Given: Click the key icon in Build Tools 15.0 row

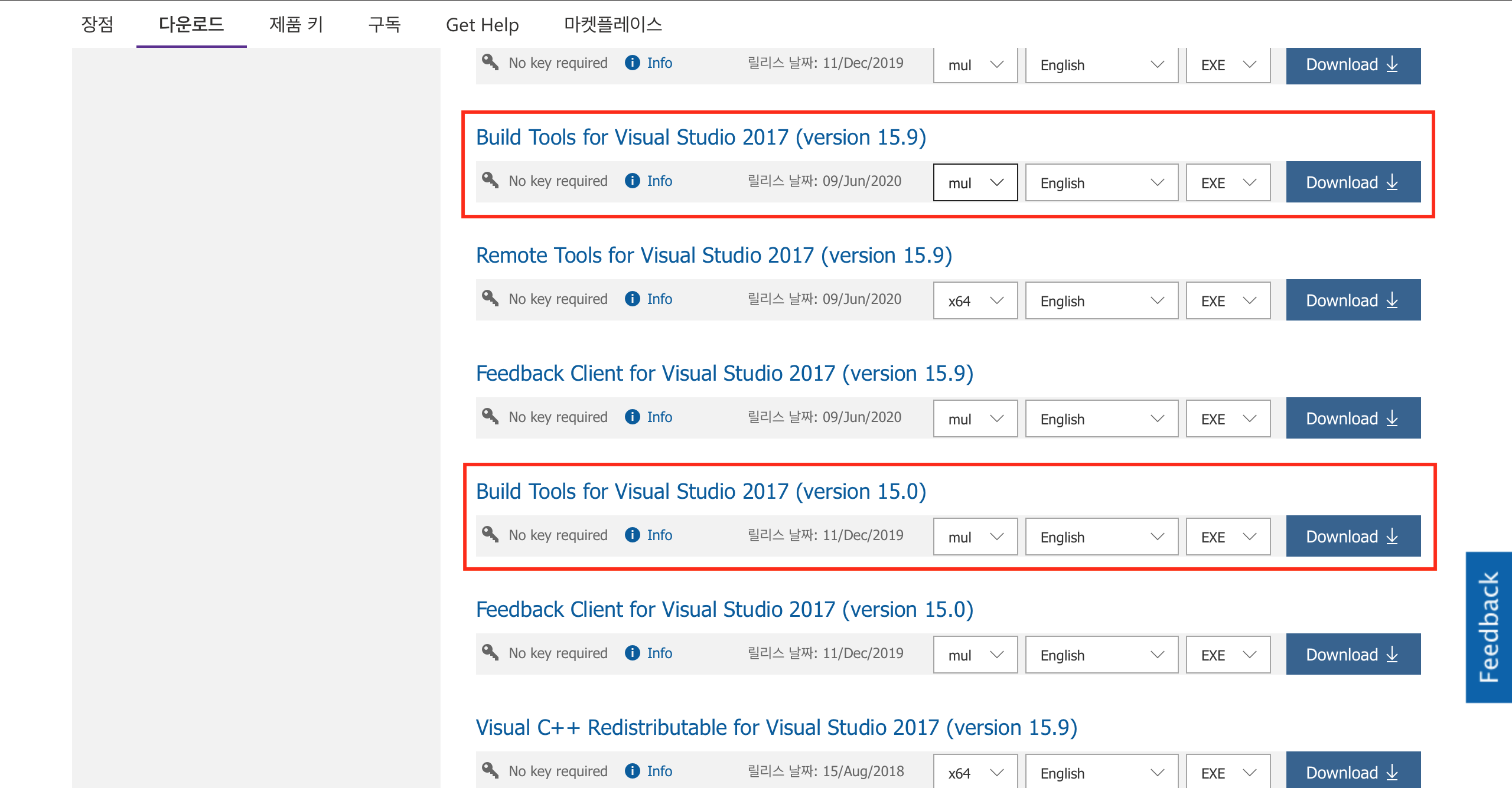Looking at the screenshot, I should (490, 534).
